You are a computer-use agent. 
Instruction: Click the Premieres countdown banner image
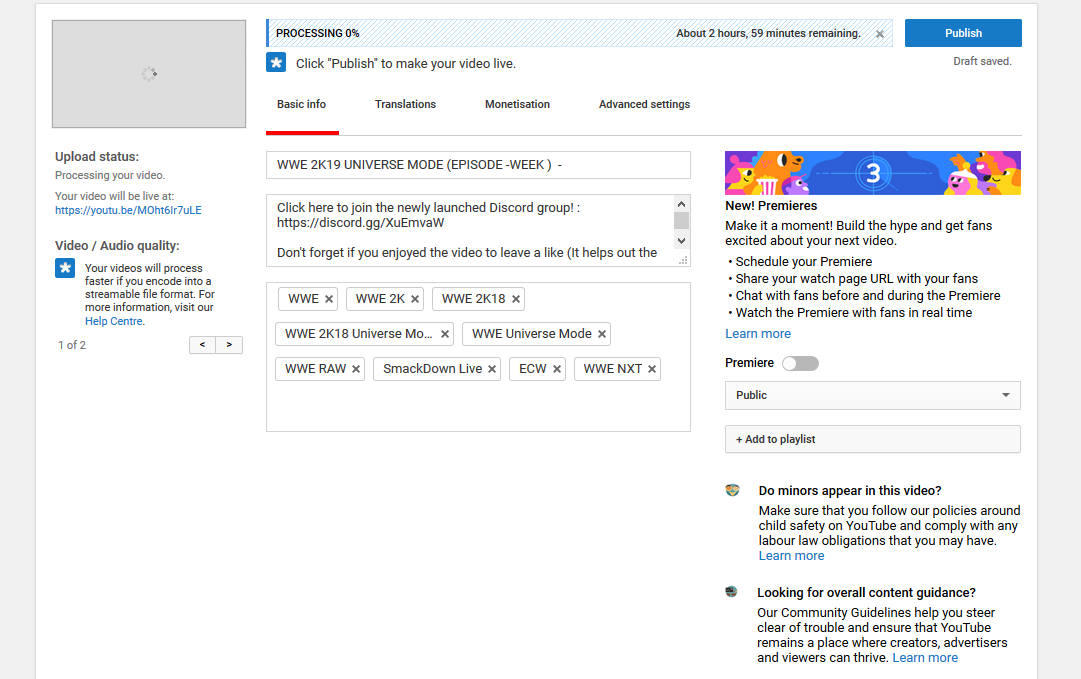873,172
